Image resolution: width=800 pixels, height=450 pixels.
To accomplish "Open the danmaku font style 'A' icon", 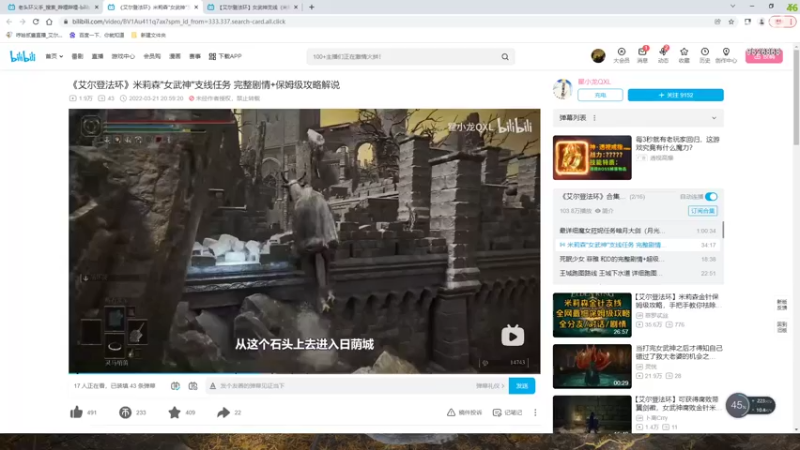I will coord(213,386).
